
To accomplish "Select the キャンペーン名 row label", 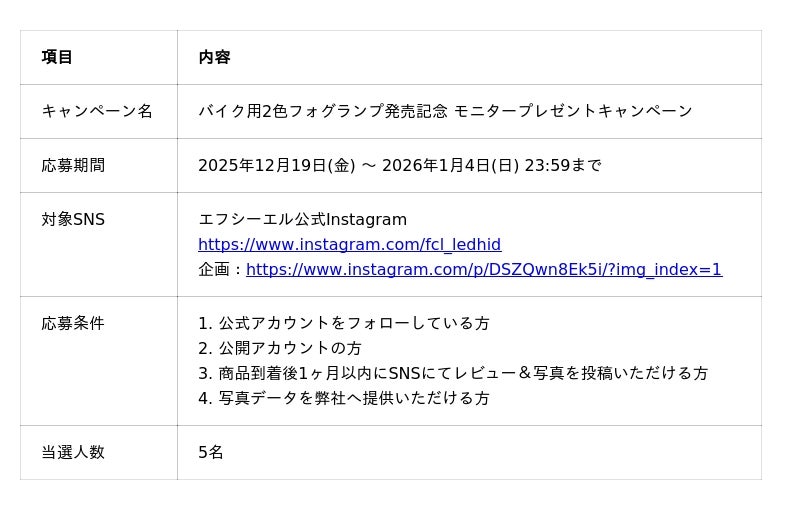I will pos(97,111).
